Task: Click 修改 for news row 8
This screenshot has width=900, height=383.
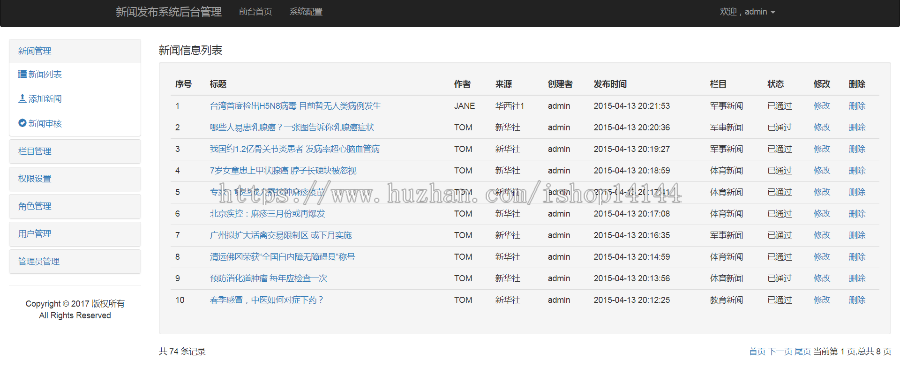Action: (x=822, y=257)
